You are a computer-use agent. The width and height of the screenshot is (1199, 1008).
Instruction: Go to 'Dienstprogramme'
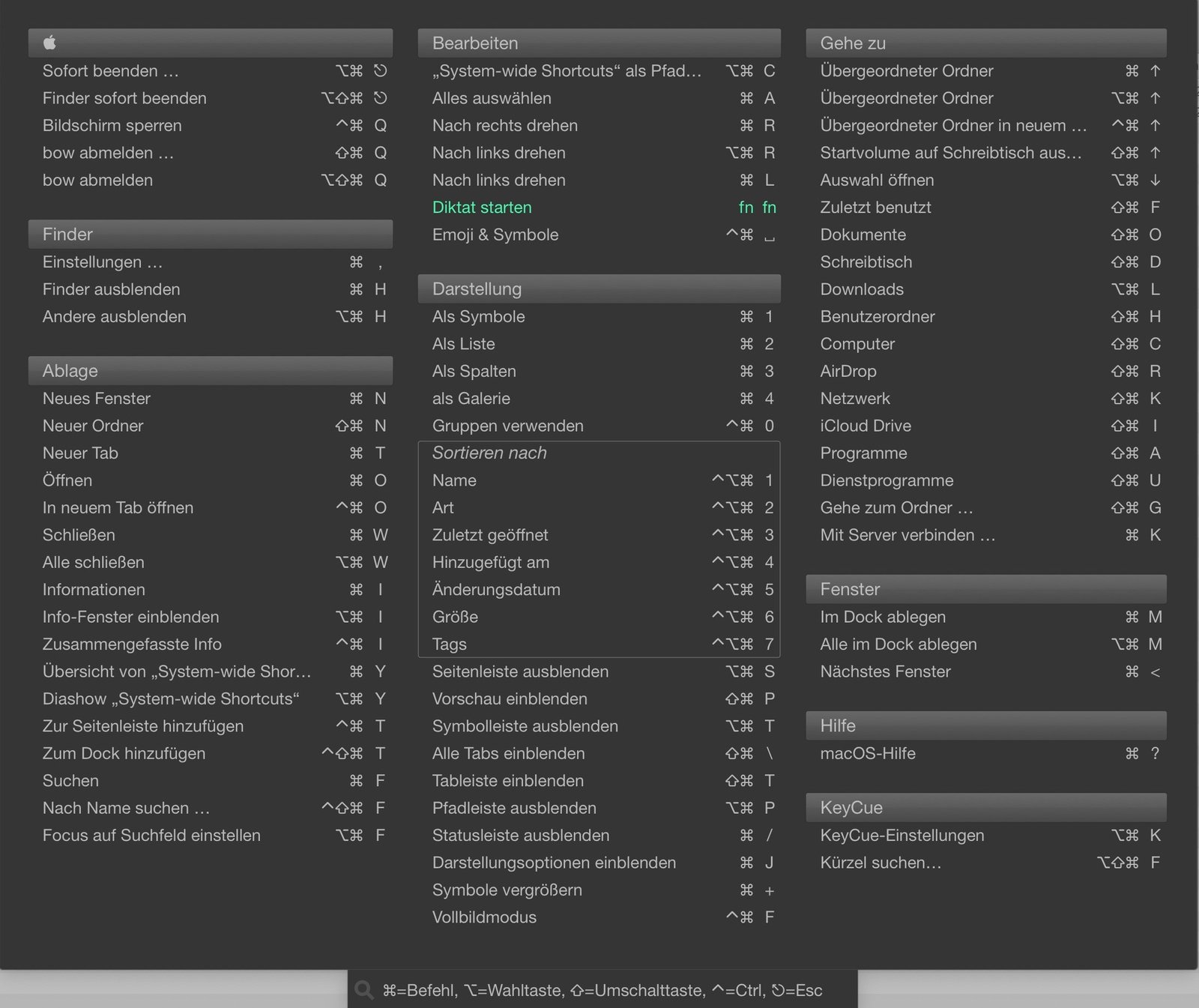click(986, 480)
